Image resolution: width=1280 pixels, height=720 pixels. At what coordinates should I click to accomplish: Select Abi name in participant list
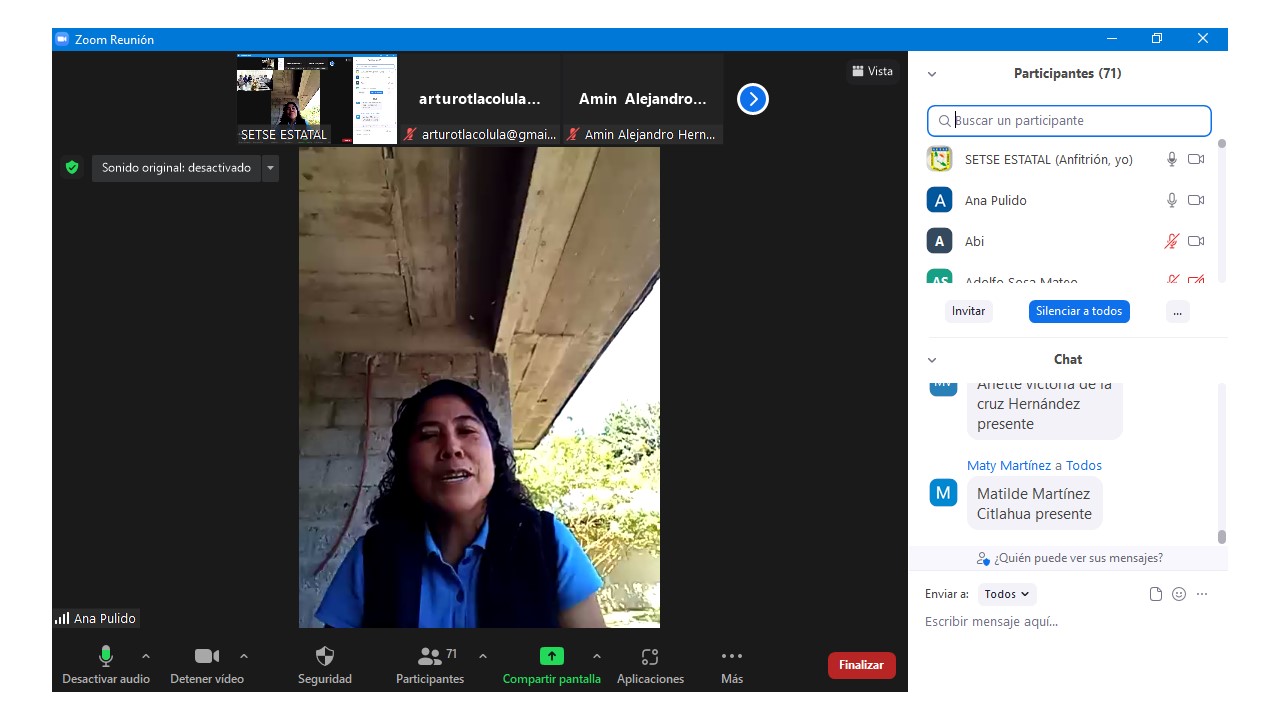(x=975, y=241)
